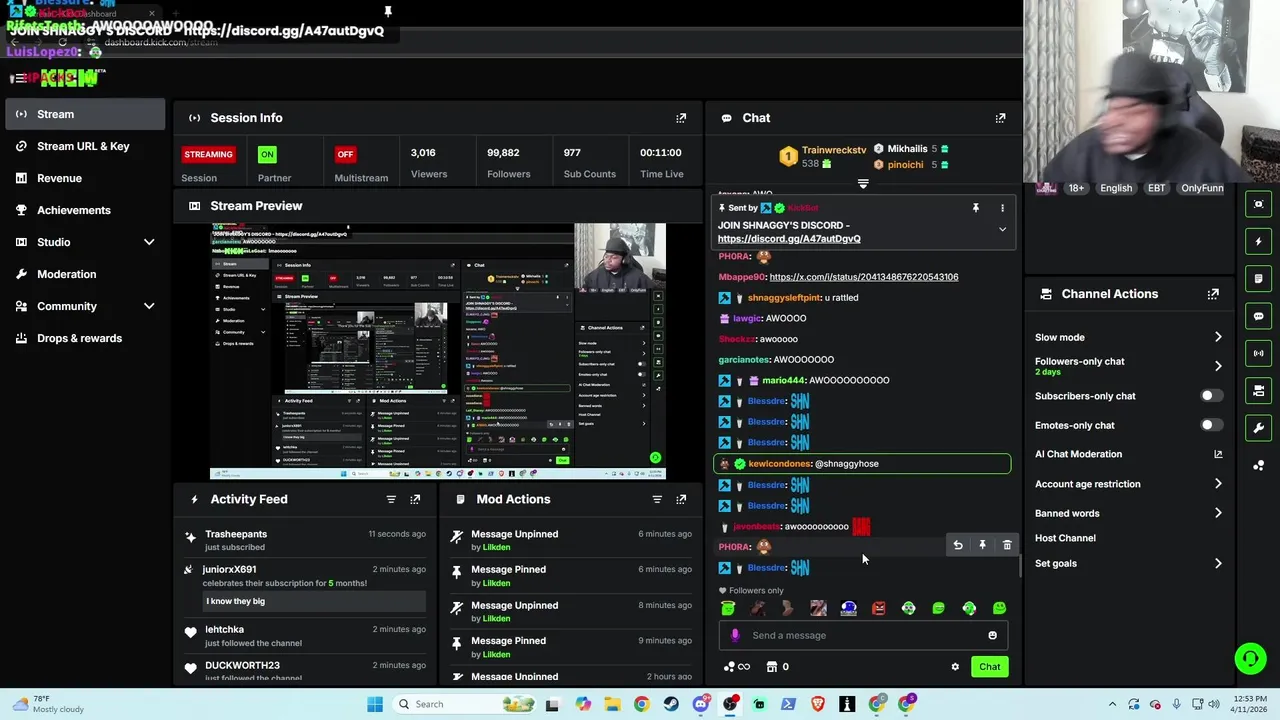Click the chat panel scrollbar
The image size is (1280, 720).
click(1019, 565)
